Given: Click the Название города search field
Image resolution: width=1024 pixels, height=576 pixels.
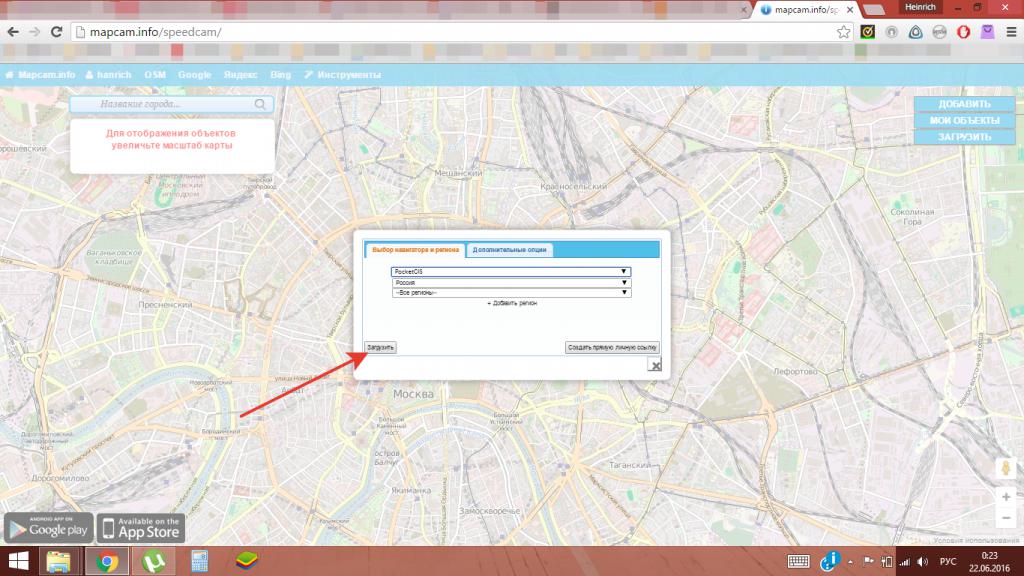Looking at the screenshot, I should coord(160,104).
